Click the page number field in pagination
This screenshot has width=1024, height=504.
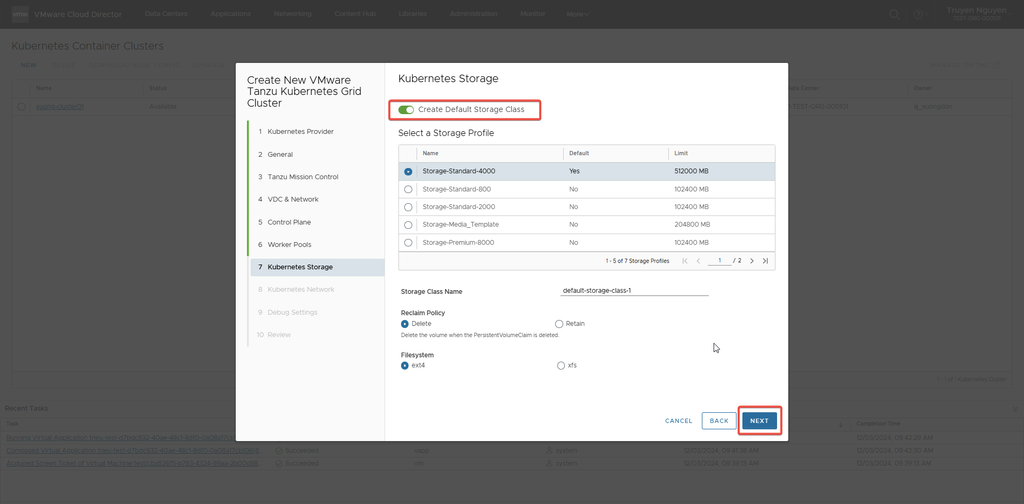click(x=720, y=261)
